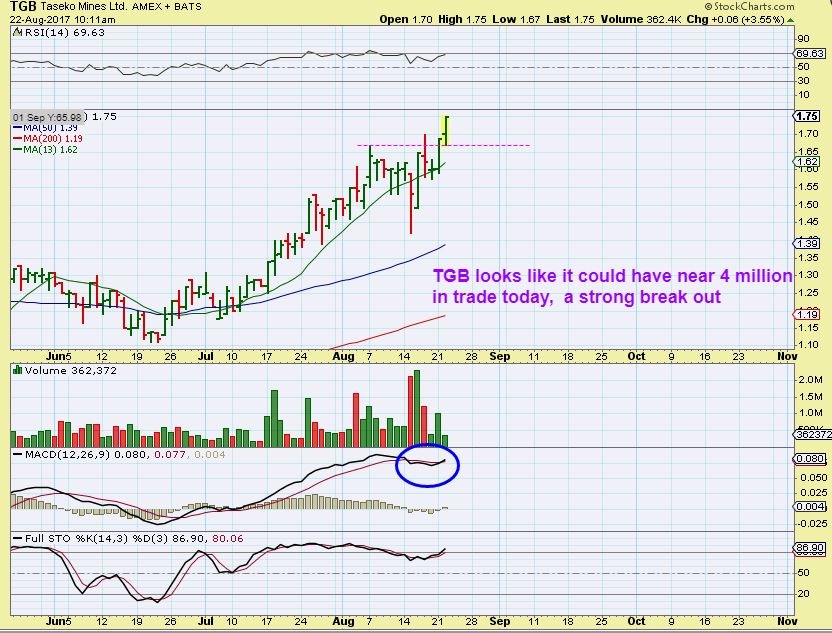Click the 86.90 stochastic value tag
Image resolution: width=832 pixels, height=633 pixels.
click(x=809, y=550)
